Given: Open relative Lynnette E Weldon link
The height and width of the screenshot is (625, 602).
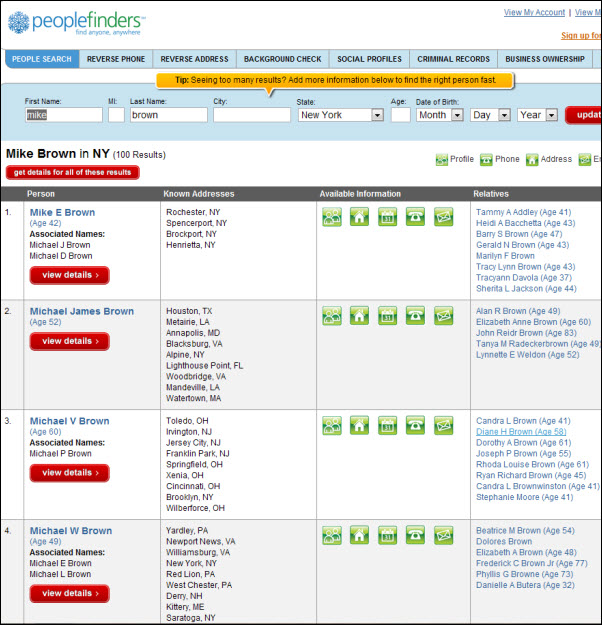Looking at the screenshot, I should click(527, 355).
